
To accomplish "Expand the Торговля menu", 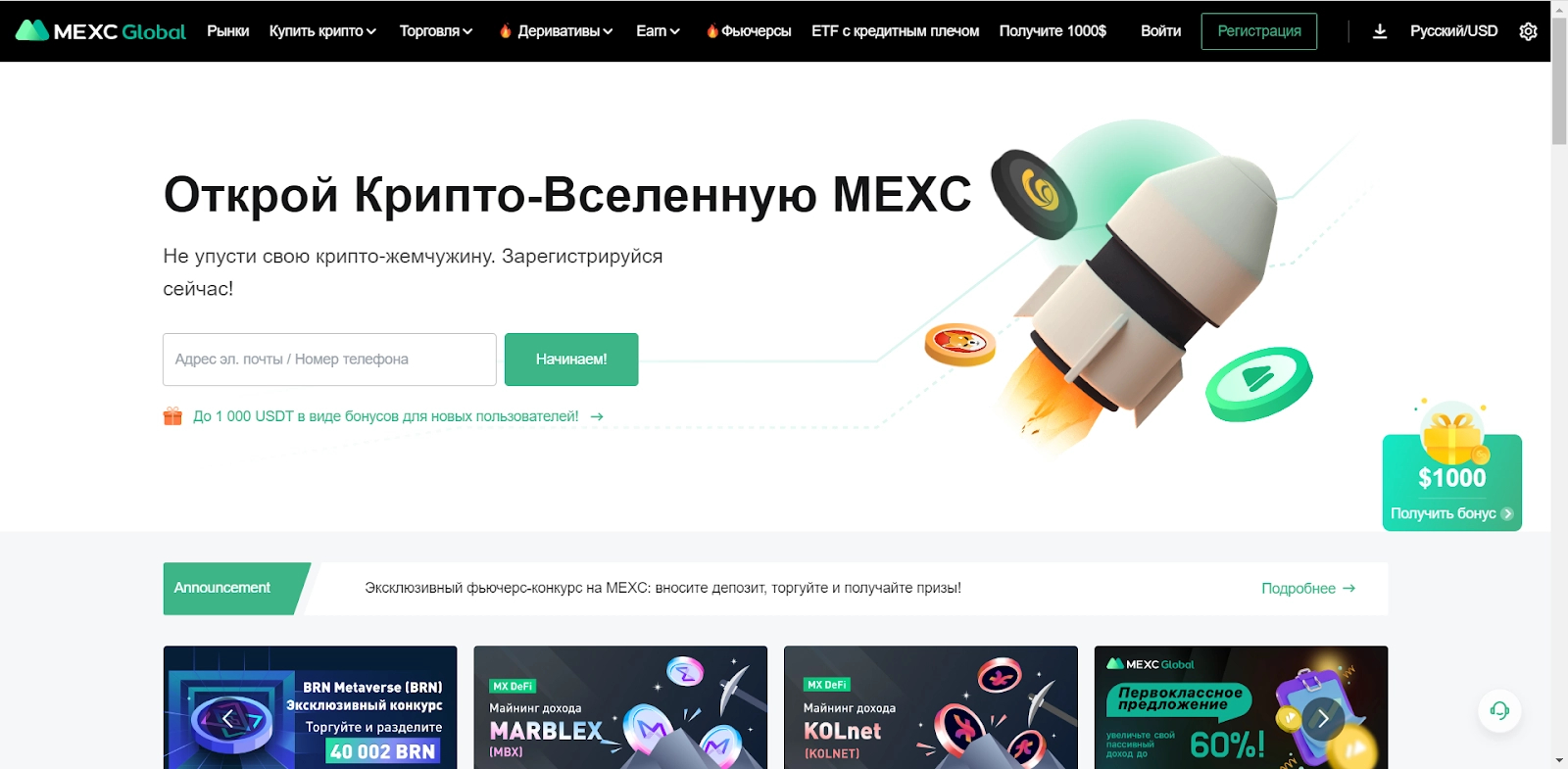I will [x=436, y=31].
